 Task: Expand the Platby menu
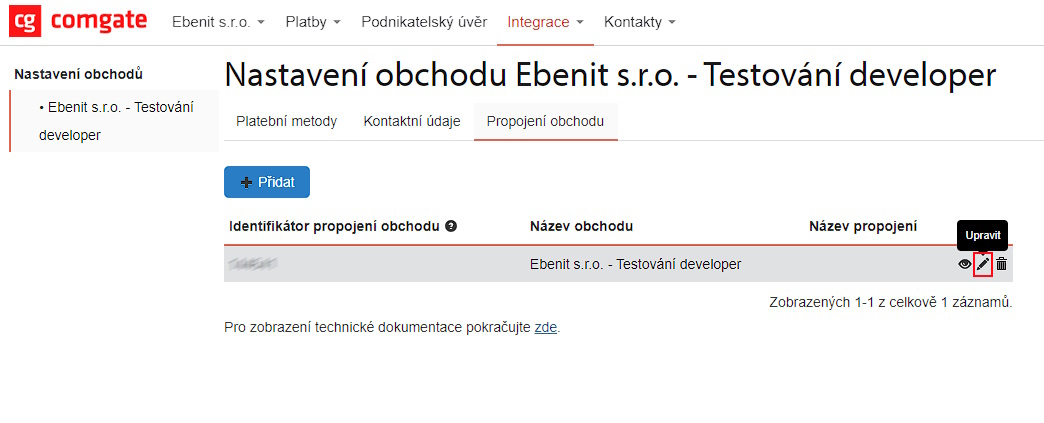313,22
